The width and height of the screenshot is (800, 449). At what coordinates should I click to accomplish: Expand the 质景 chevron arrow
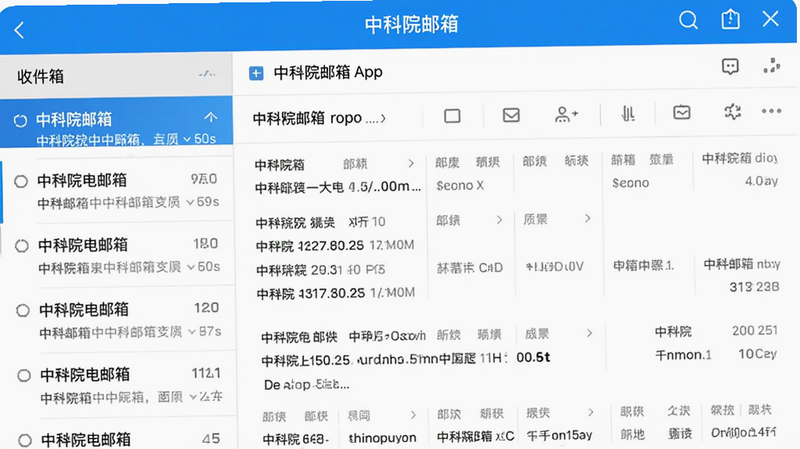pos(588,218)
